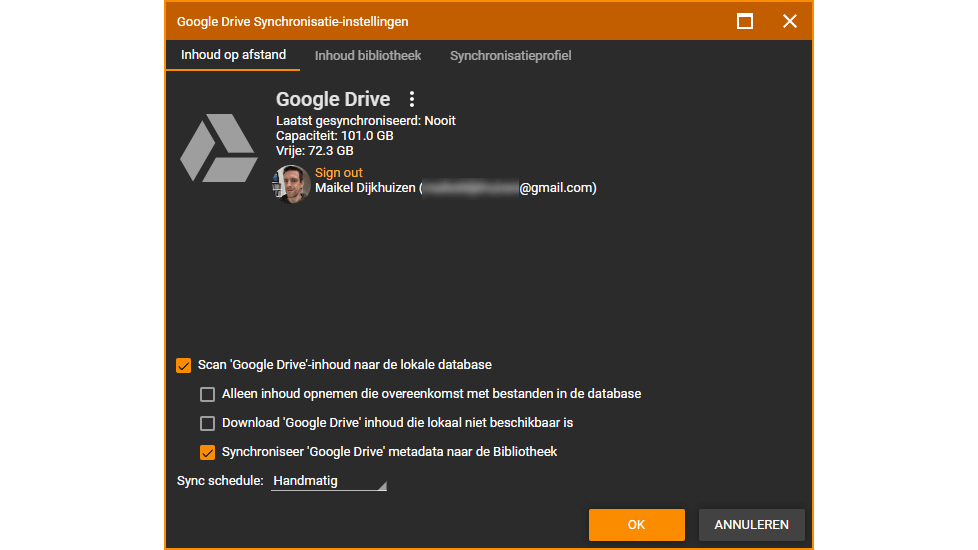Click the ANNULEREN button
The width and height of the screenshot is (978, 550).
pyautogui.click(x=751, y=524)
